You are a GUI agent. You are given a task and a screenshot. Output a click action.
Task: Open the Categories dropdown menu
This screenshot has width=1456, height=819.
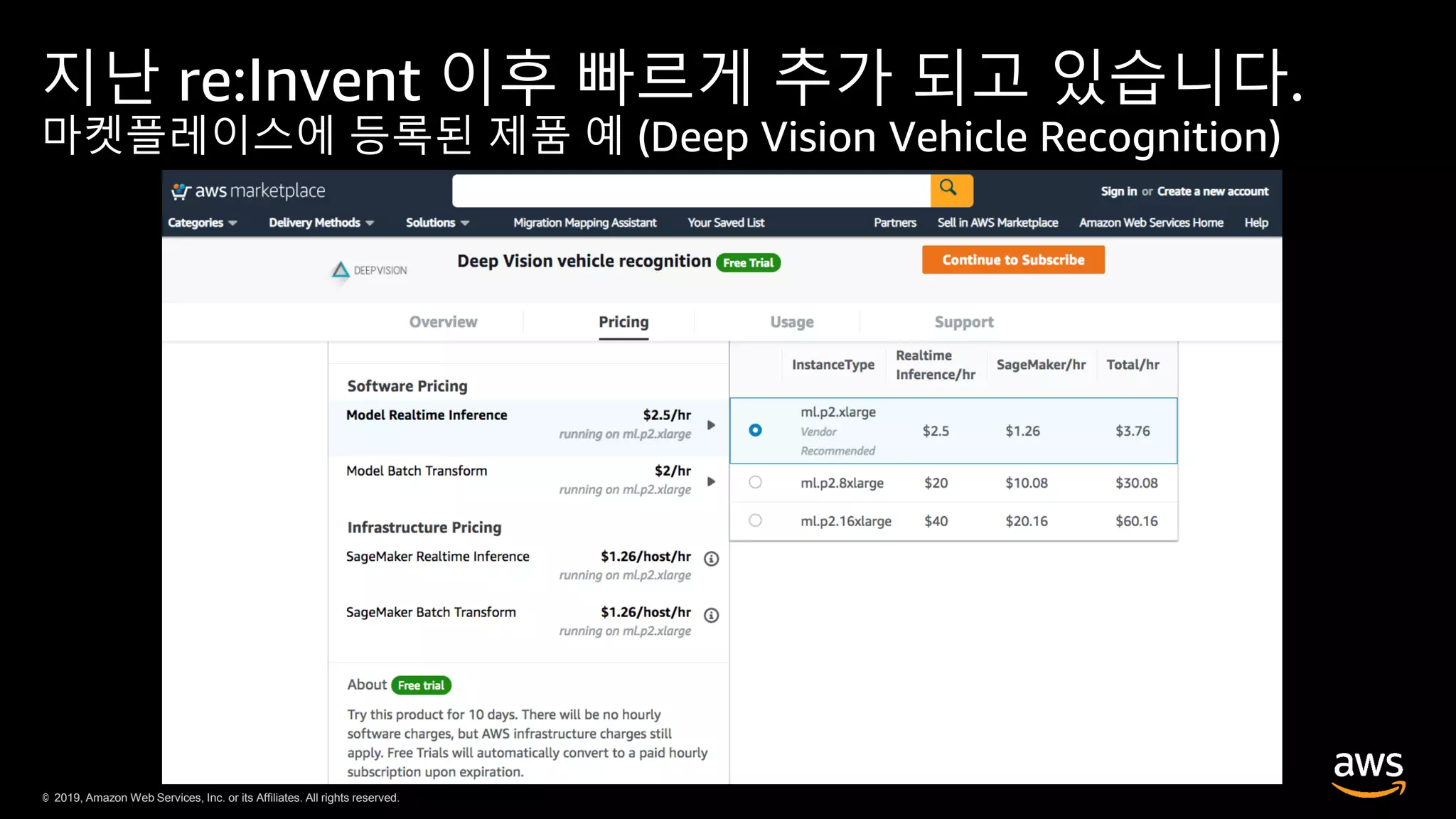tap(202, 223)
